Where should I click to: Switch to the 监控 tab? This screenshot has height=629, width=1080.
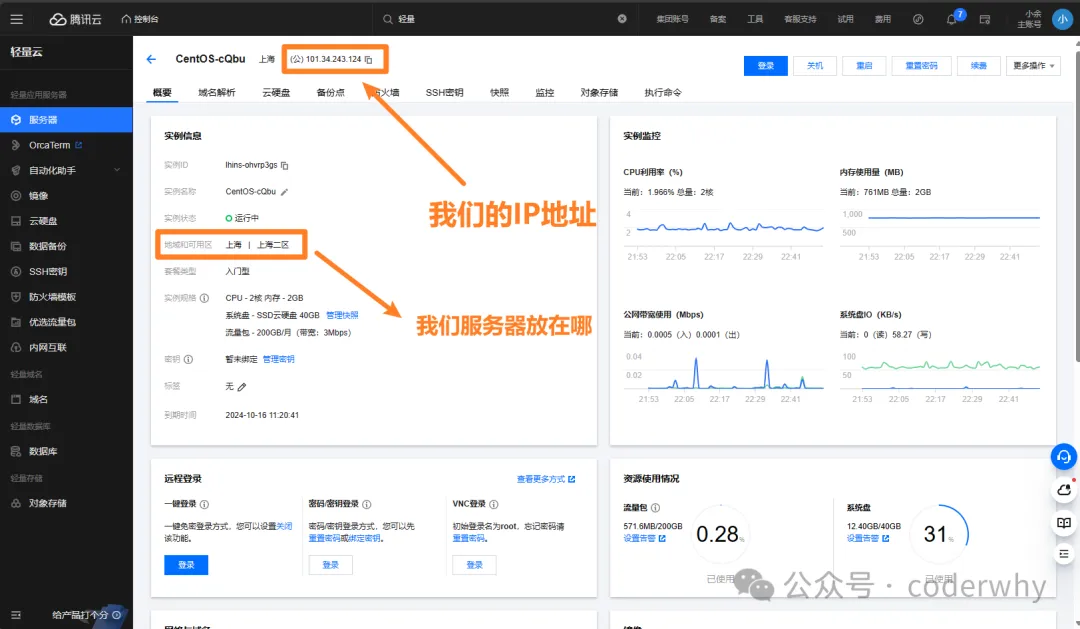pyautogui.click(x=545, y=92)
